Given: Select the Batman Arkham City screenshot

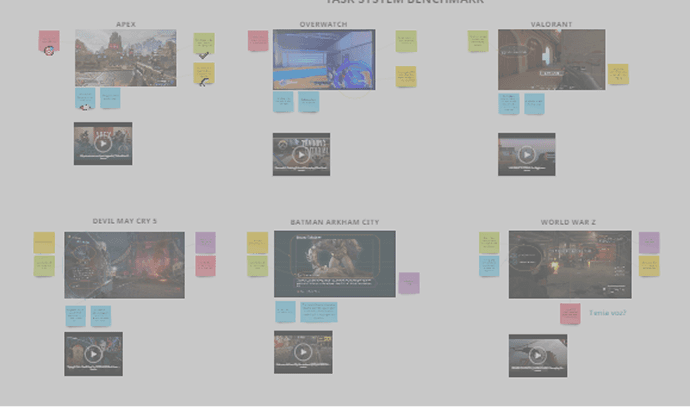Looking at the screenshot, I should pos(334,264).
